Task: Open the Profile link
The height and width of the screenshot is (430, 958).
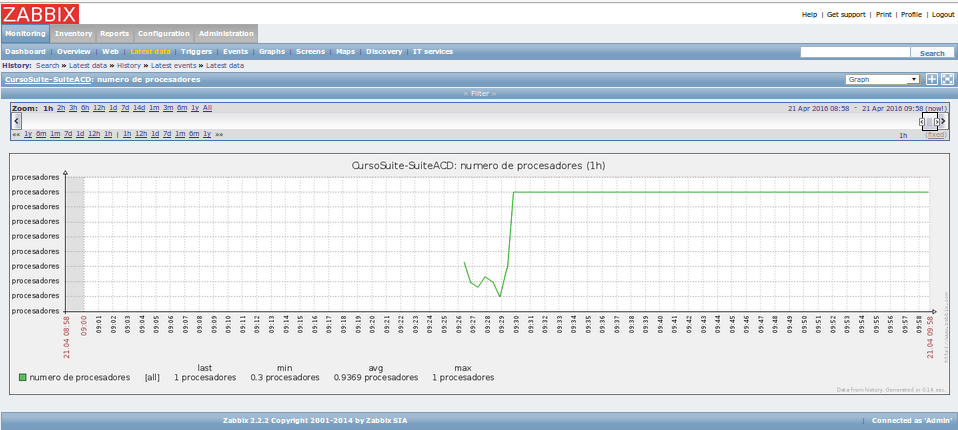Action: [911, 15]
